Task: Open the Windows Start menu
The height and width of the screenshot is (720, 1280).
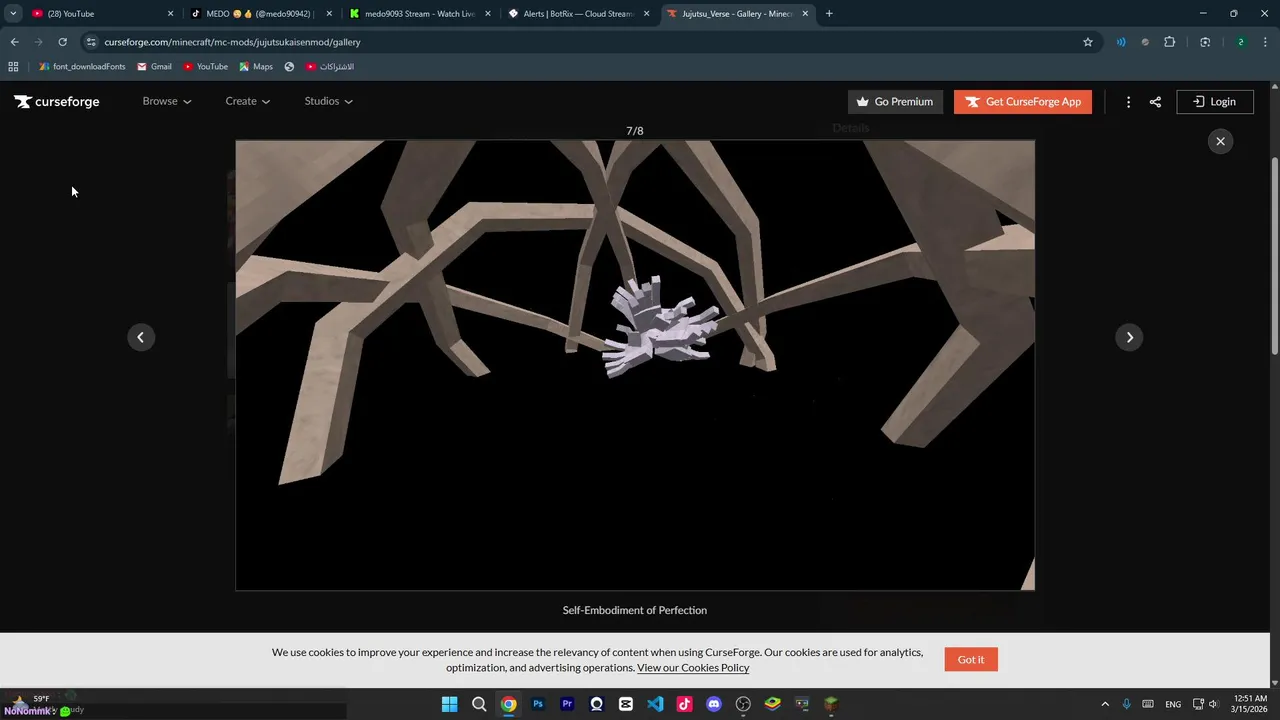Action: coord(449,704)
